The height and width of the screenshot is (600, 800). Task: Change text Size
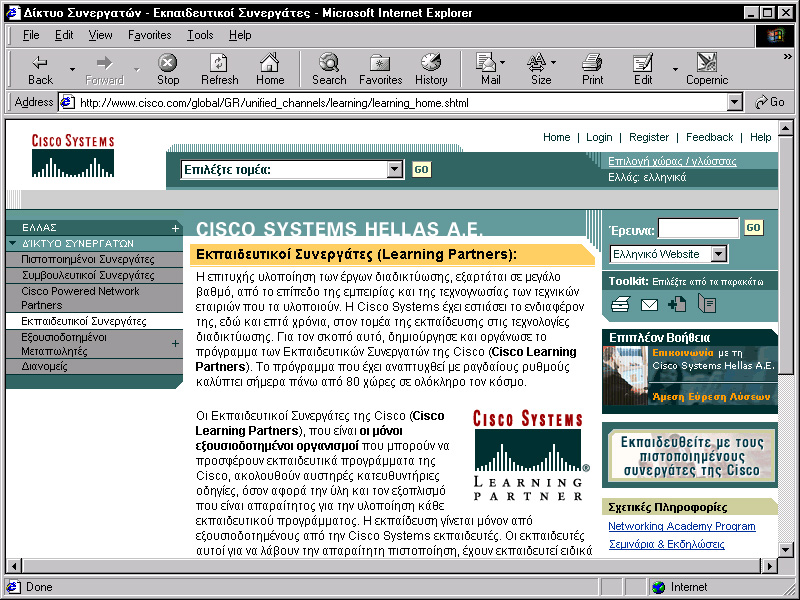click(541, 70)
